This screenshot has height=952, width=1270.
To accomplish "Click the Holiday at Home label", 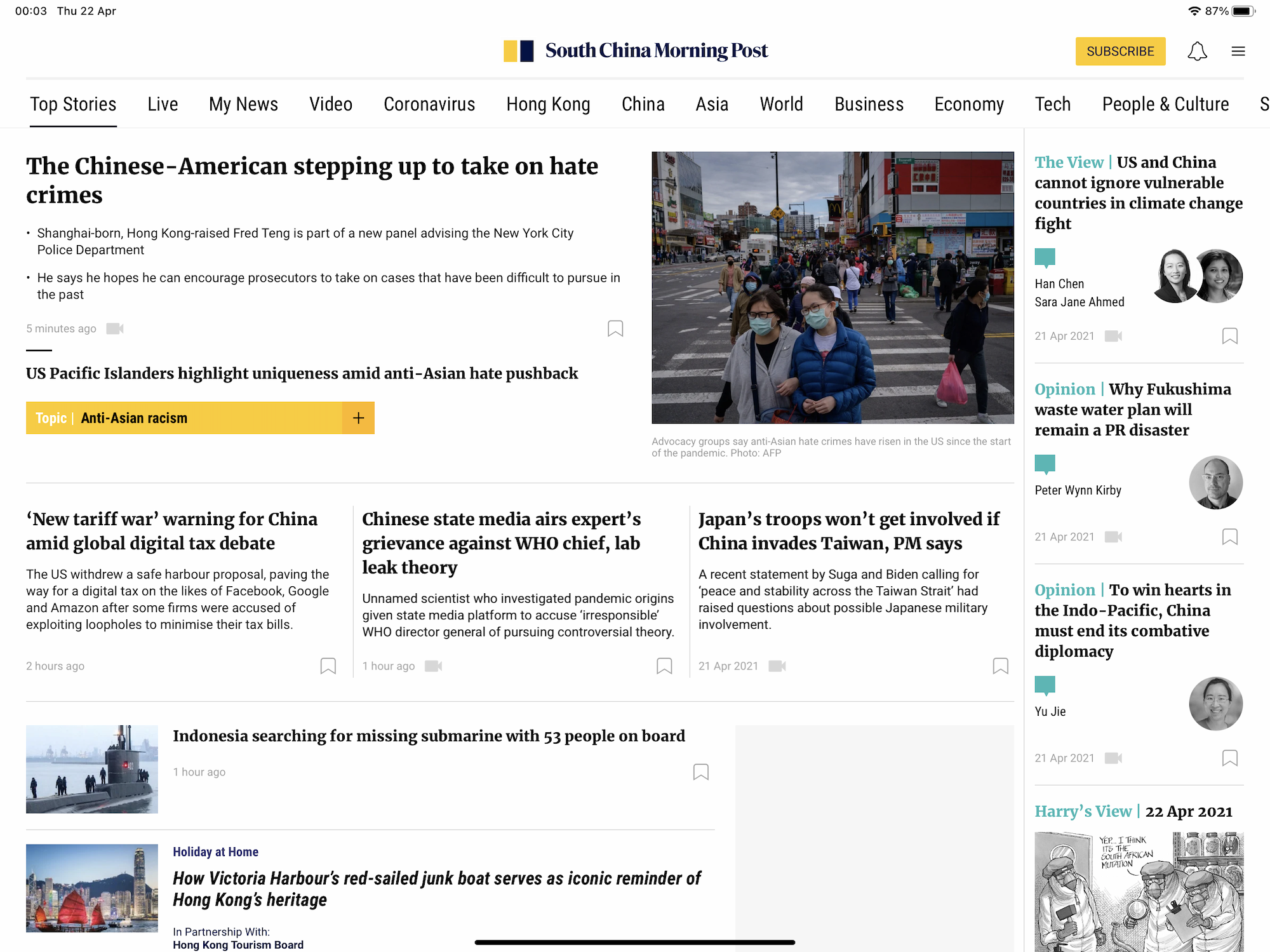I will [x=215, y=852].
